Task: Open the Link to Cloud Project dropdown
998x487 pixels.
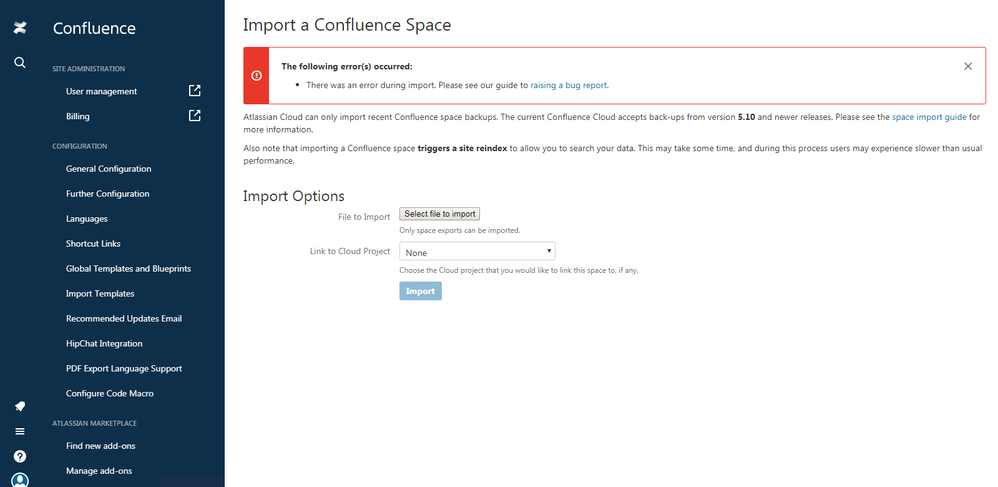Action: pyautogui.click(x=477, y=251)
